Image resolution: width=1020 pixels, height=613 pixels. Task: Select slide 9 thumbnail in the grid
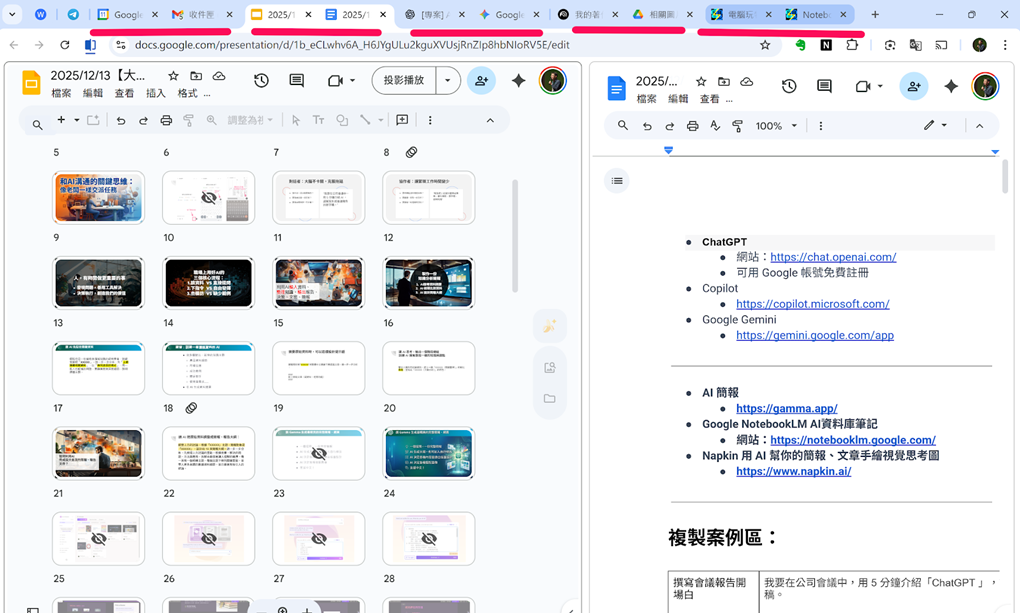[x=98, y=283]
